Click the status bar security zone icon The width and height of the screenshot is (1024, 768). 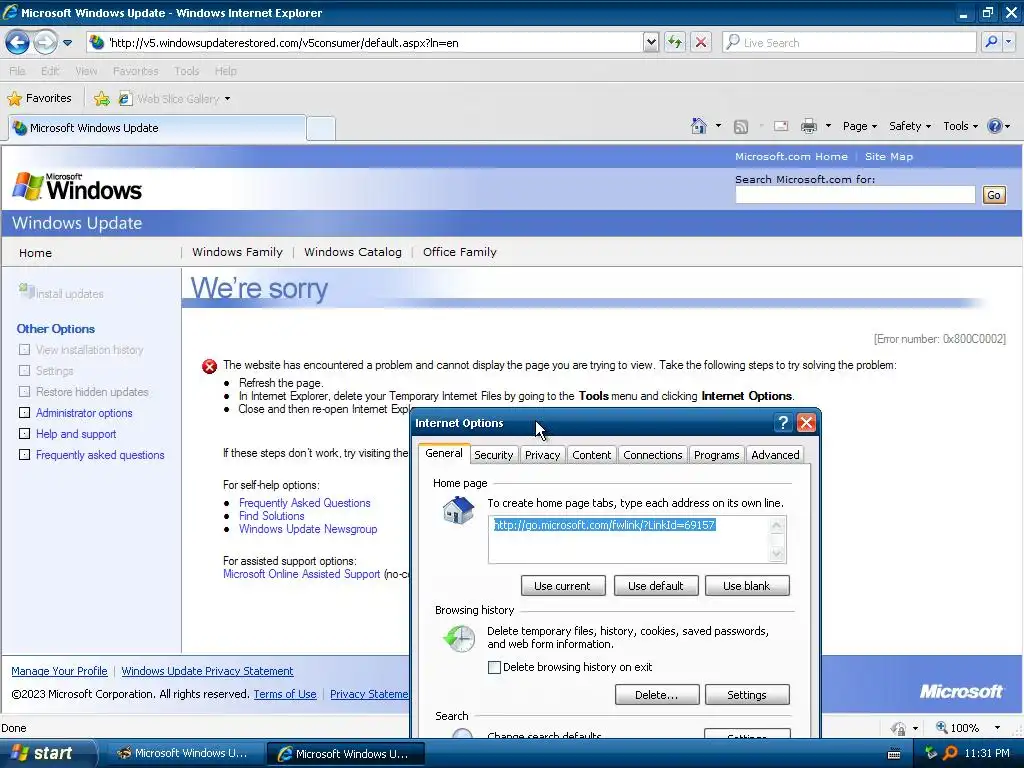[x=899, y=728]
